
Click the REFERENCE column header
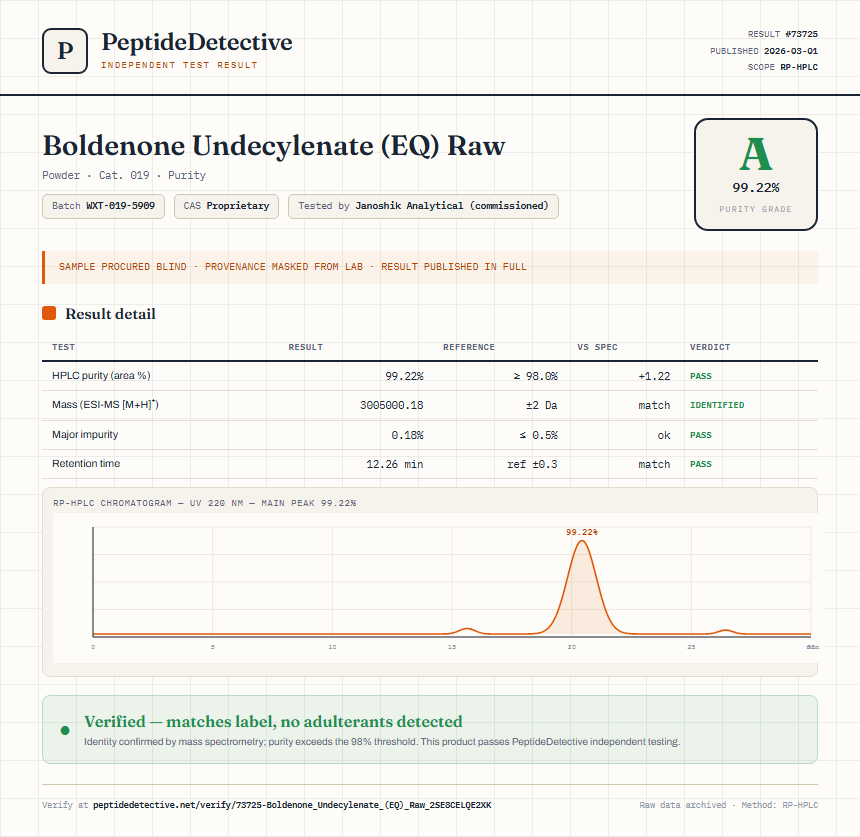tap(469, 347)
